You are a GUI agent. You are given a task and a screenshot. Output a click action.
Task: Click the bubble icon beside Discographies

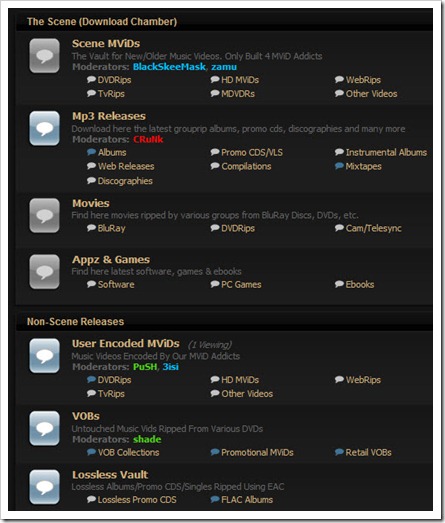(x=91, y=180)
